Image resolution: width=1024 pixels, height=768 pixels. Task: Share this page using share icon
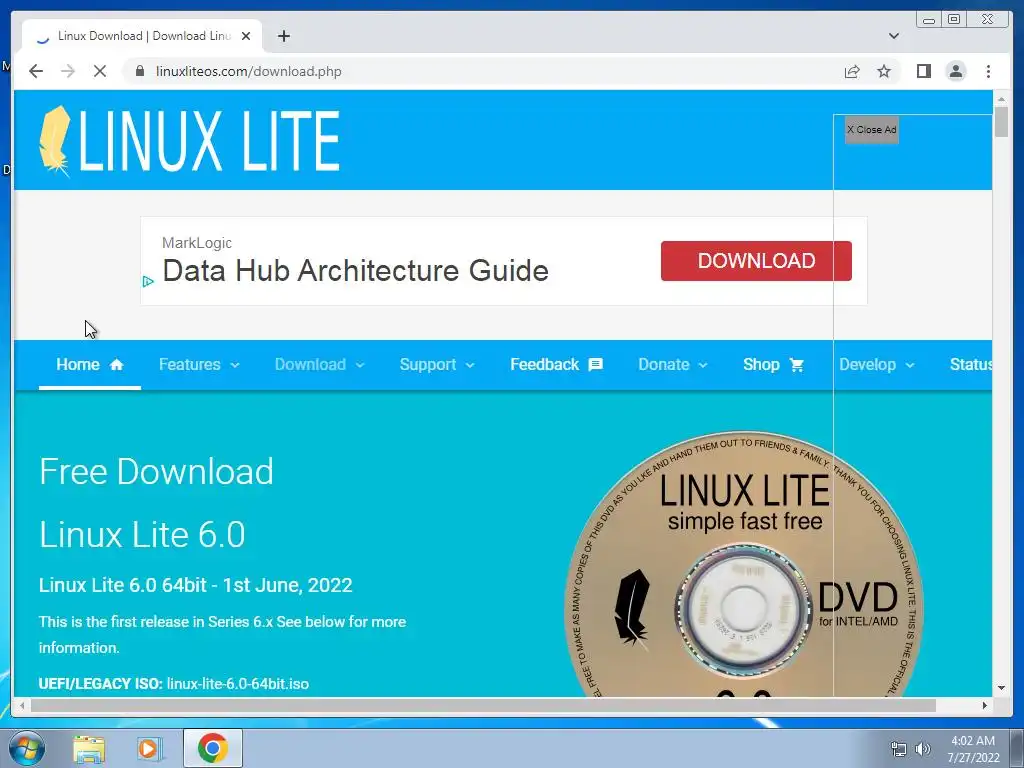tap(852, 71)
